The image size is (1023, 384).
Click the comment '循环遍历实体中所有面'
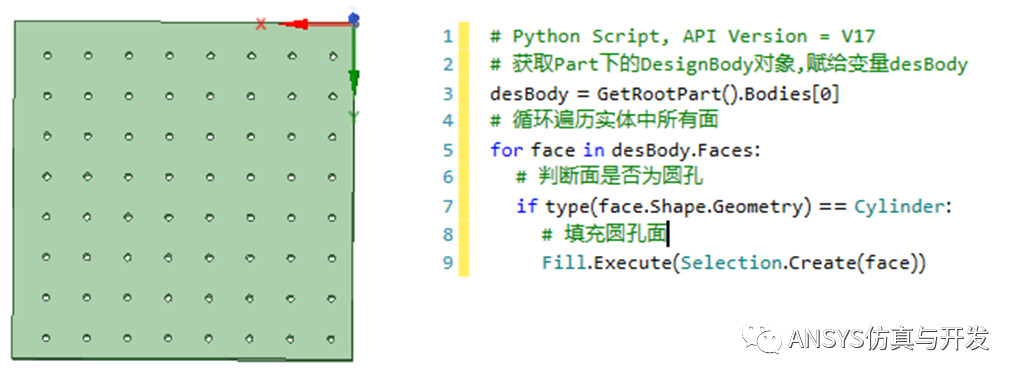click(604, 120)
